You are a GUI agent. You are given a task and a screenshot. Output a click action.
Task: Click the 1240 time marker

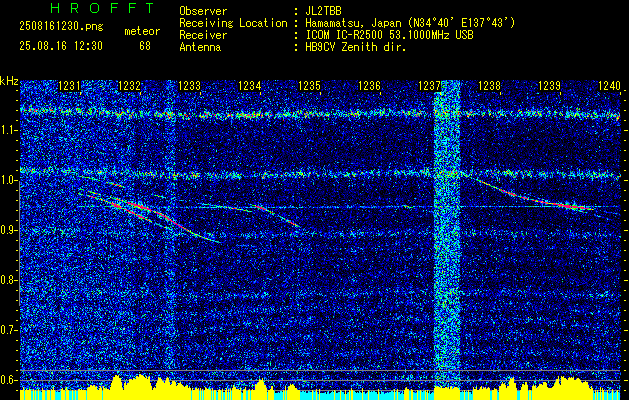609,86
